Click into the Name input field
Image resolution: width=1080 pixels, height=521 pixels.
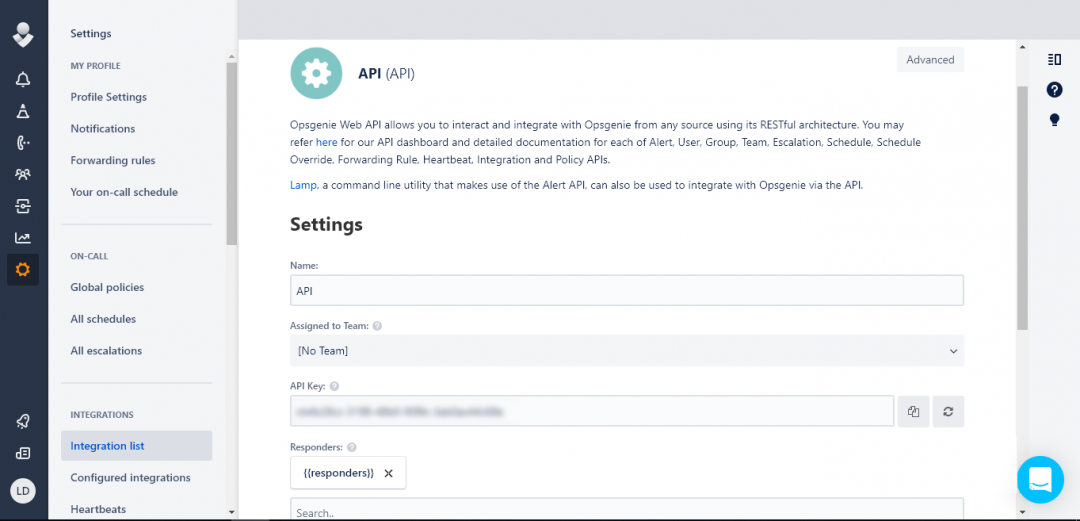tap(626, 291)
